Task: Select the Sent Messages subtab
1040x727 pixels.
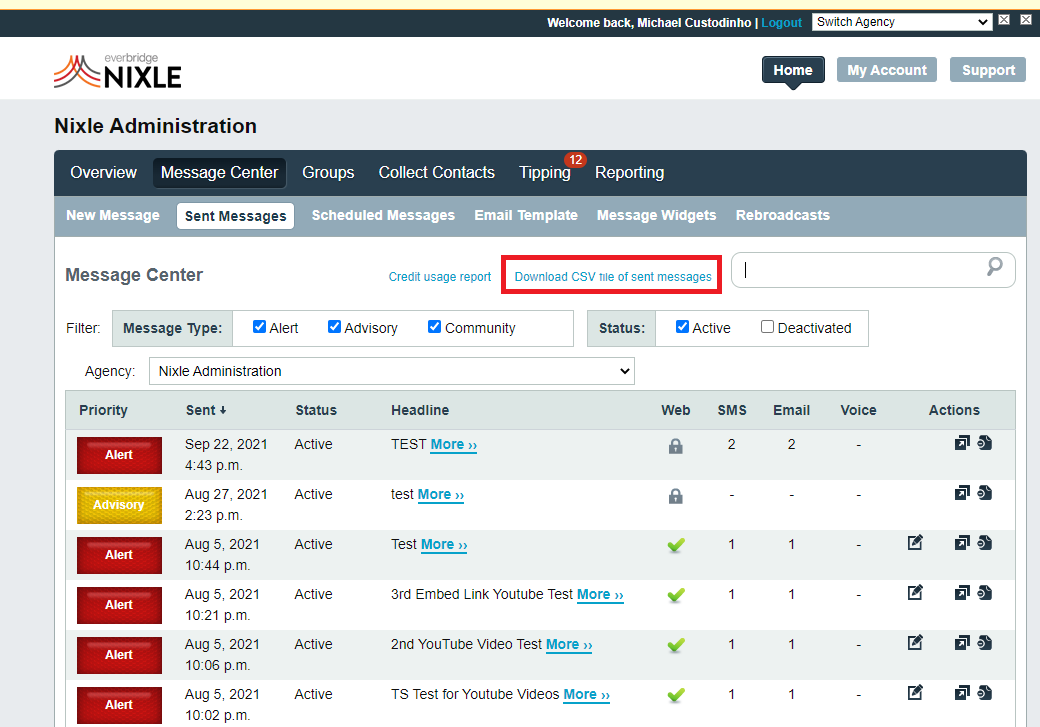Action: coord(235,216)
